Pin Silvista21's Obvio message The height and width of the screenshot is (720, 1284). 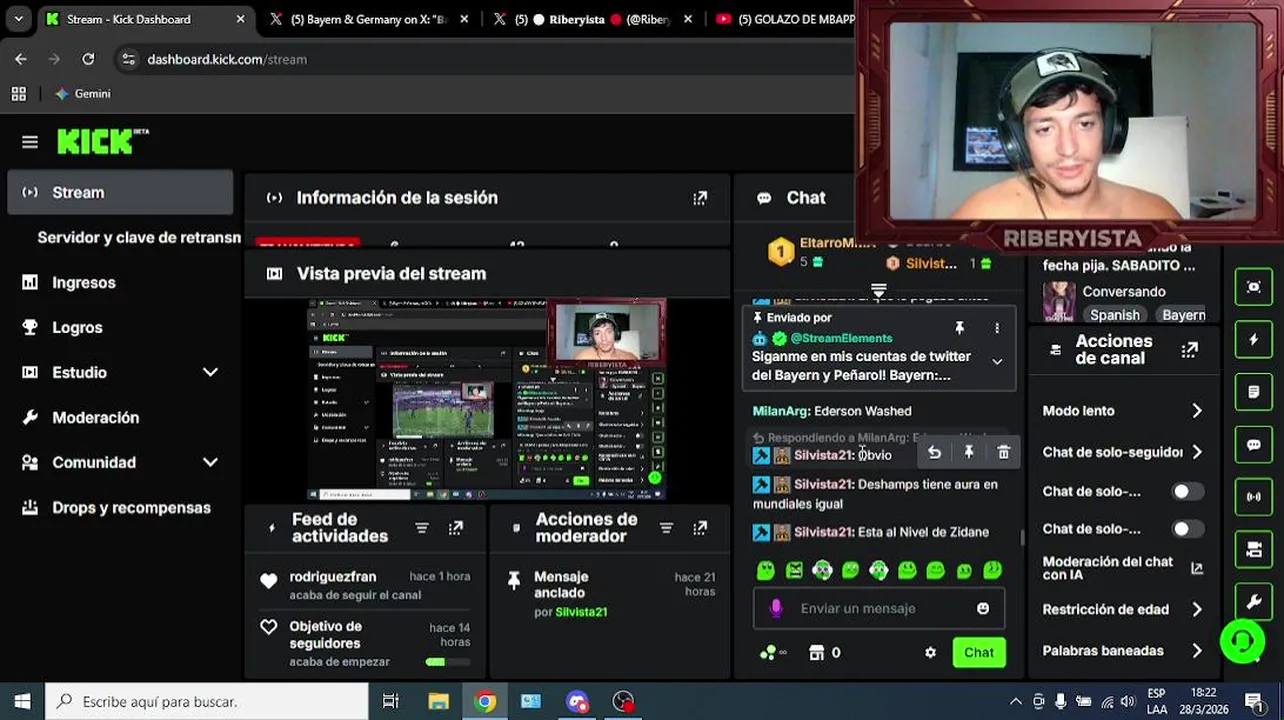[x=969, y=453]
